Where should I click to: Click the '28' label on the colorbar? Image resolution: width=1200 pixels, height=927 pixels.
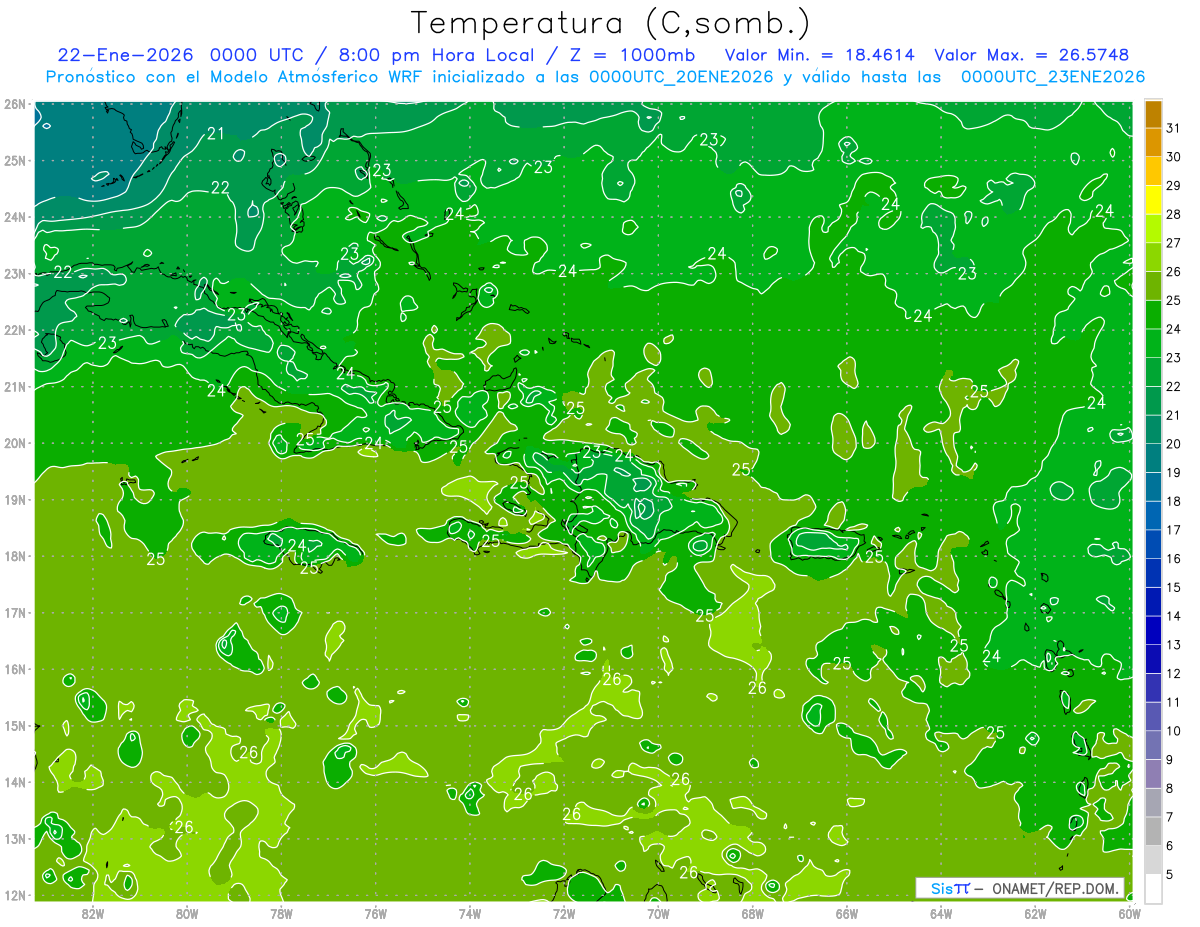pos(1173,214)
